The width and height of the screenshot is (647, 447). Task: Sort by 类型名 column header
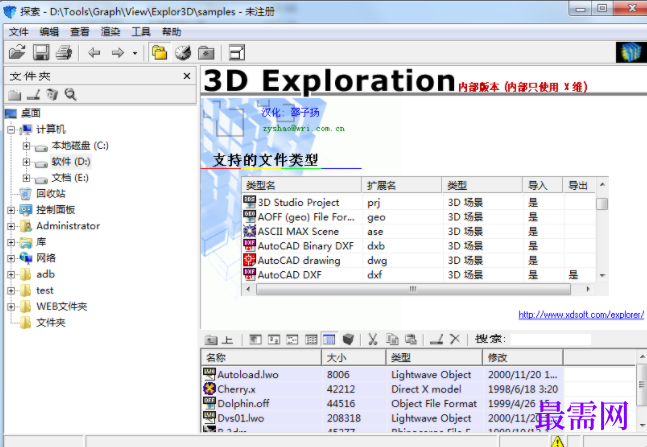tap(302, 185)
